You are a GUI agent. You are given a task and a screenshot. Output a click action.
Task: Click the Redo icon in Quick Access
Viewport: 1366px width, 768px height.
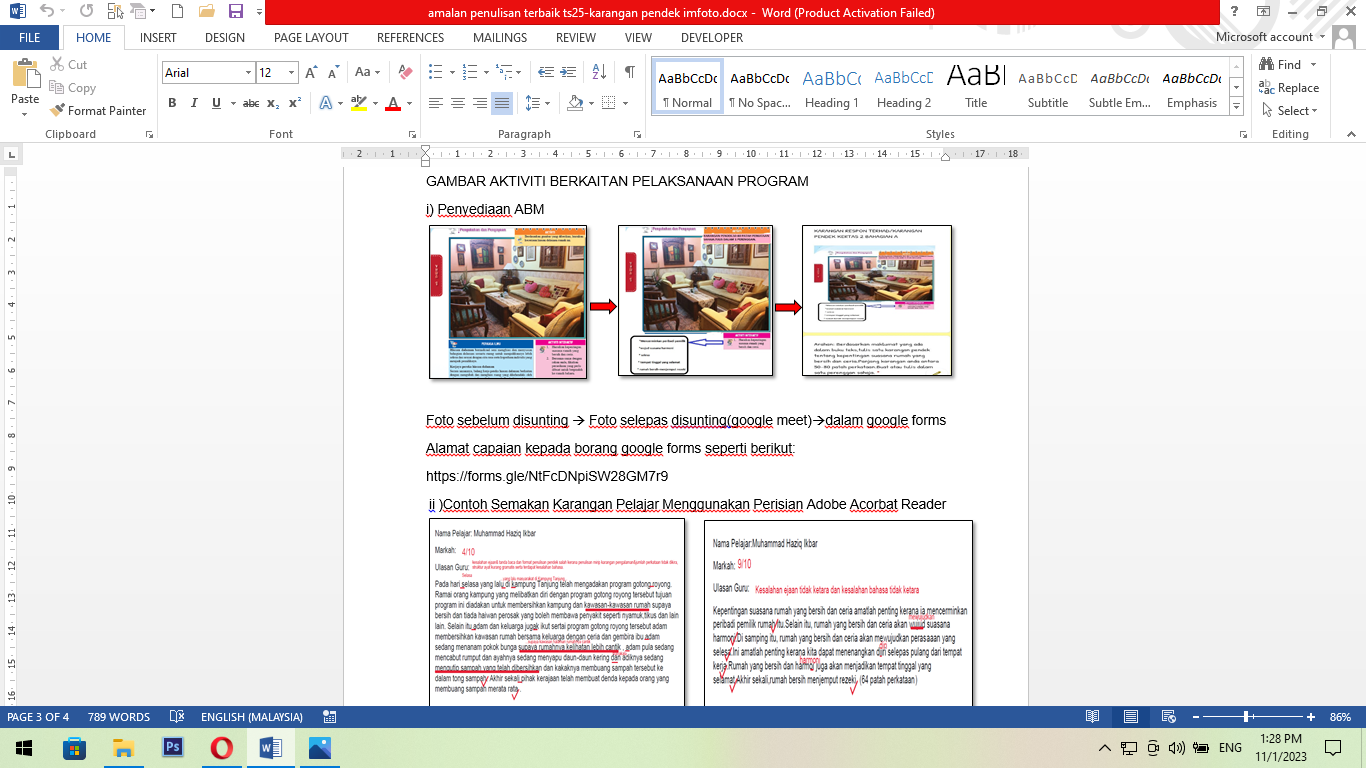point(86,12)
